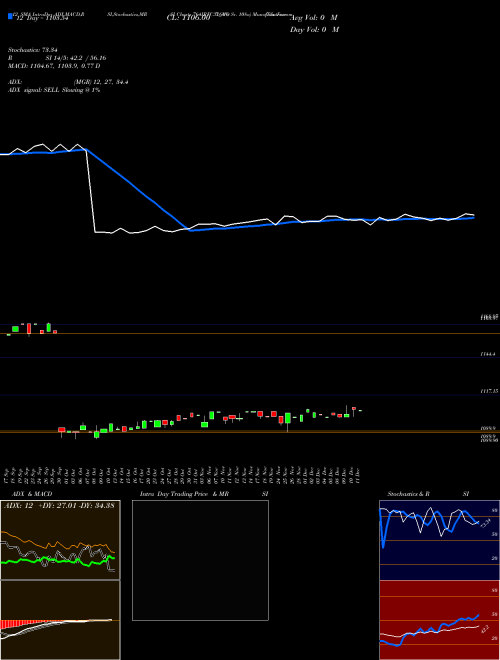The width and height of the screenshot is (500, 660).
Task: Click the '17 Sep' first date axis label
Action: [x=8, y=475]
